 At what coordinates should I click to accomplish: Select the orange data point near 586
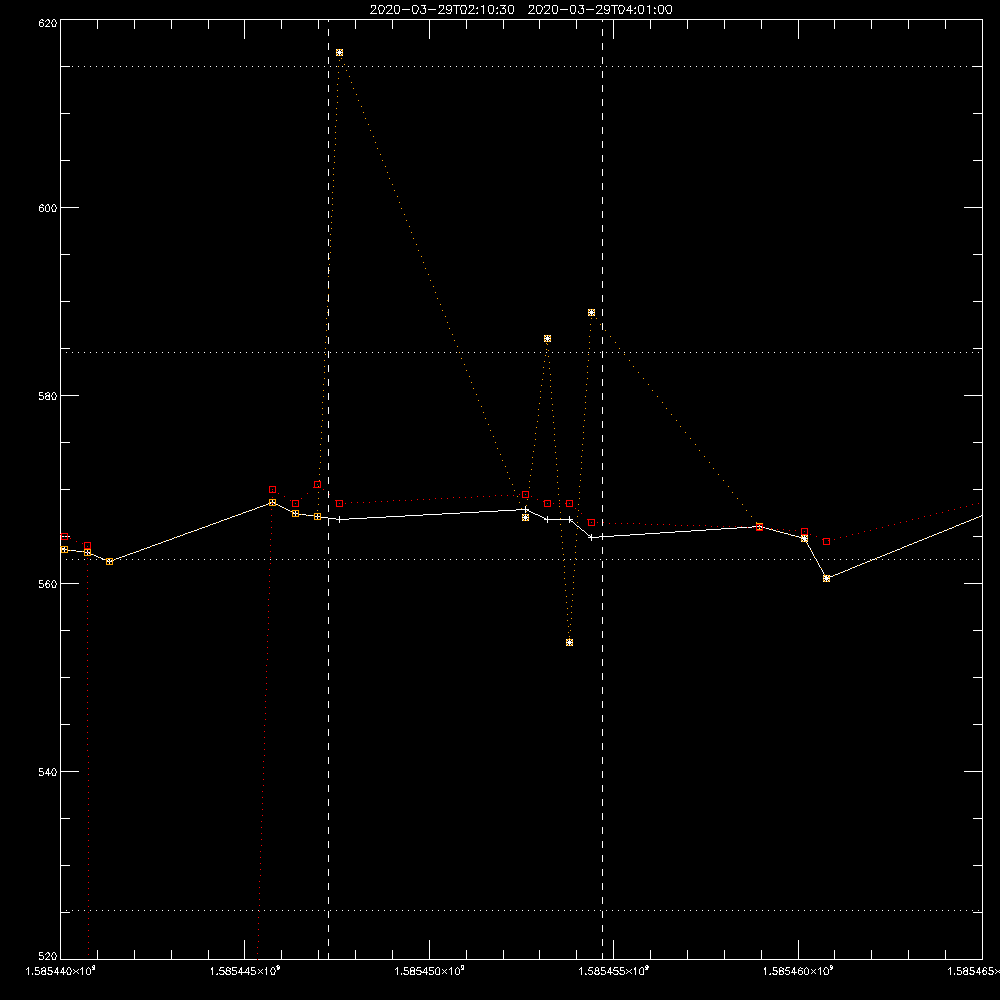(547, 339)
